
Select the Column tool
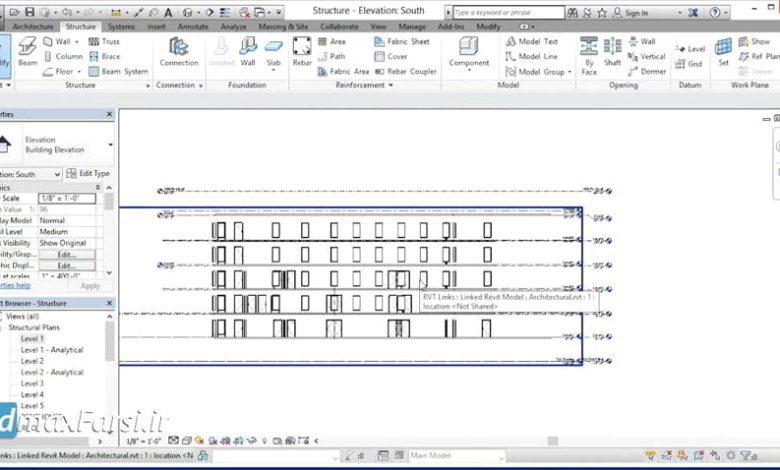(63, 56)
